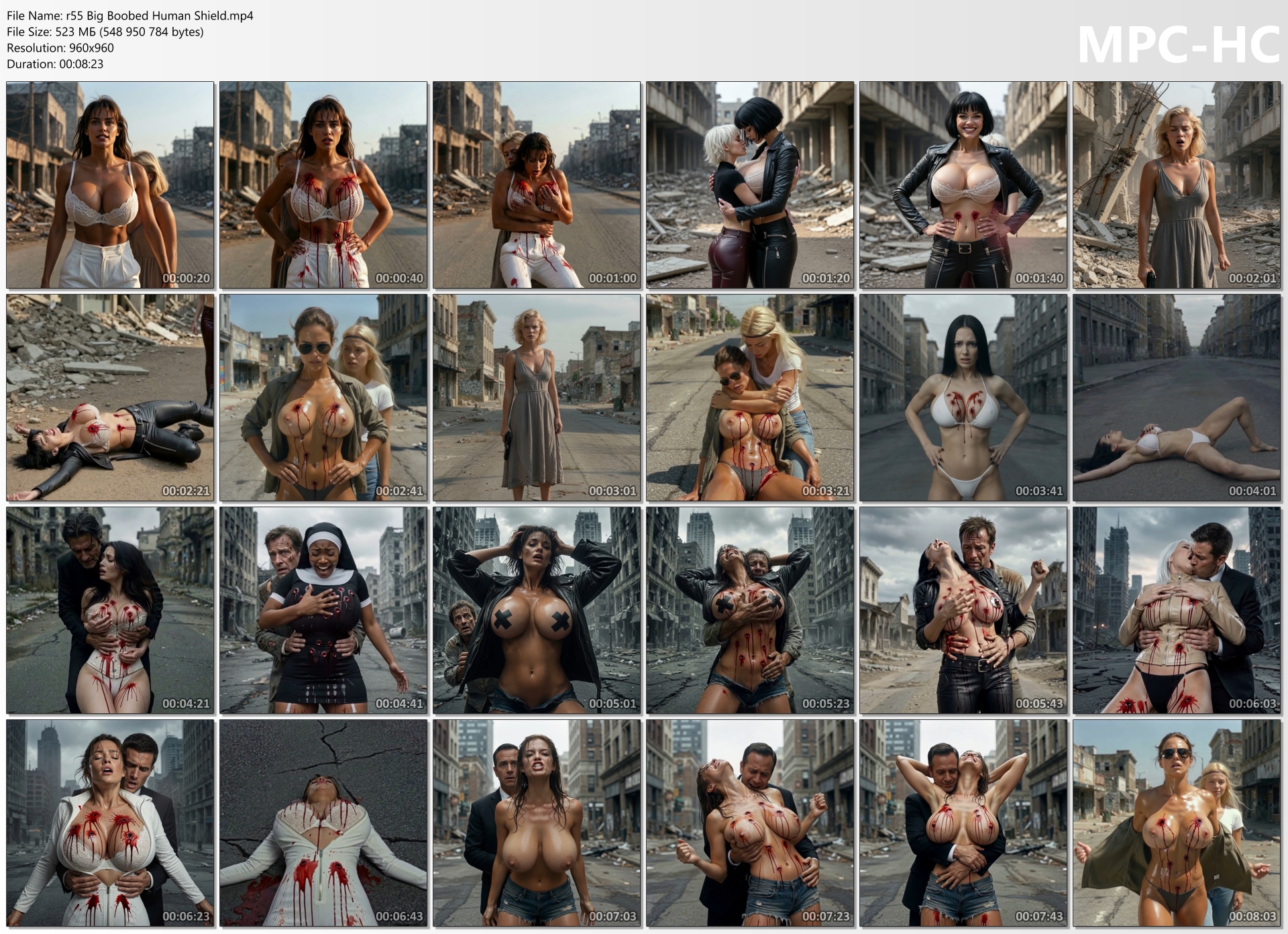Click the Resolution: 960x960 text
1288x934 pixels.
pyautogui.click(x=60, y=48)
